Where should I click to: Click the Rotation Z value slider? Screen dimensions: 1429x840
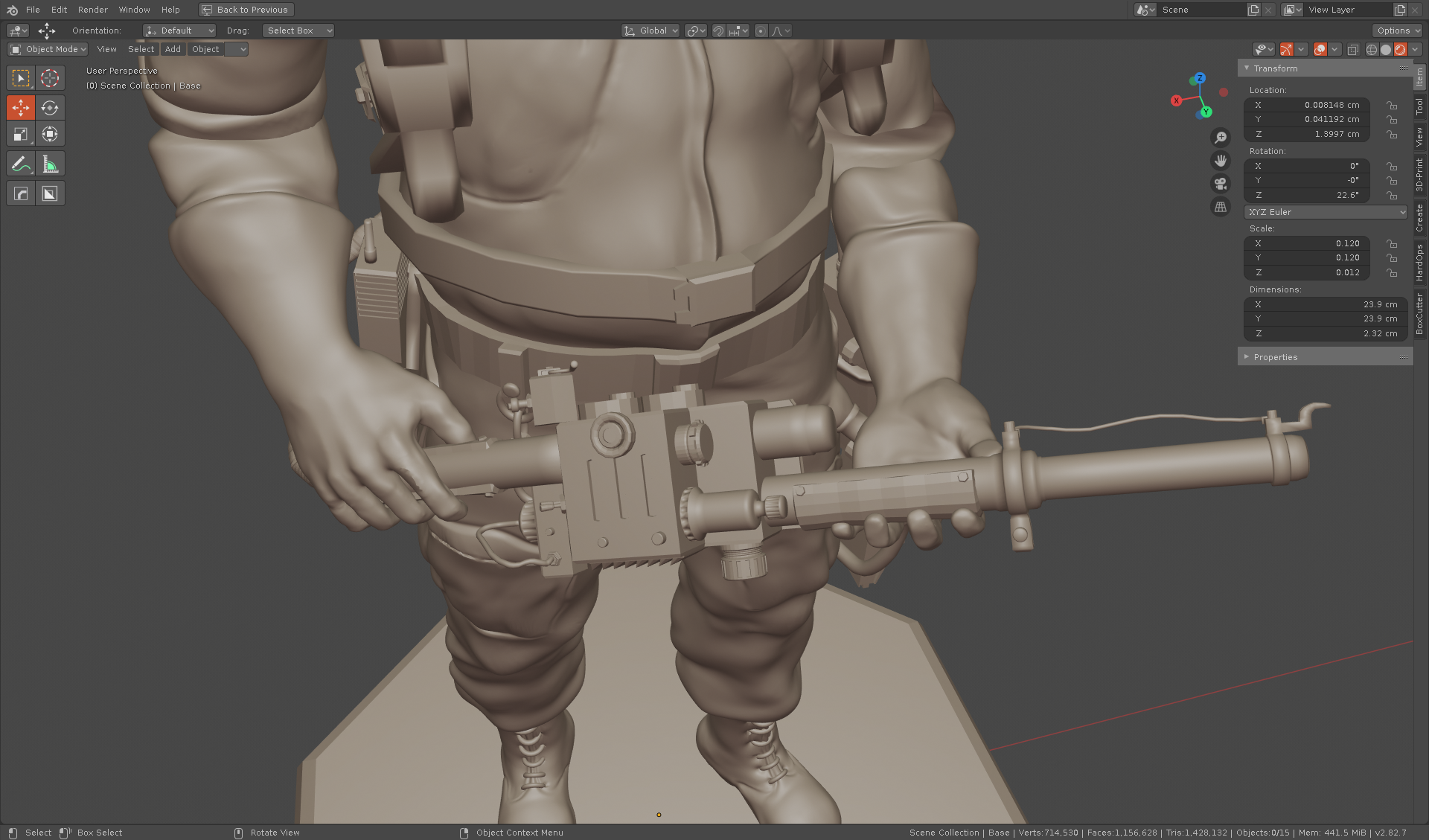(1306, 195)
